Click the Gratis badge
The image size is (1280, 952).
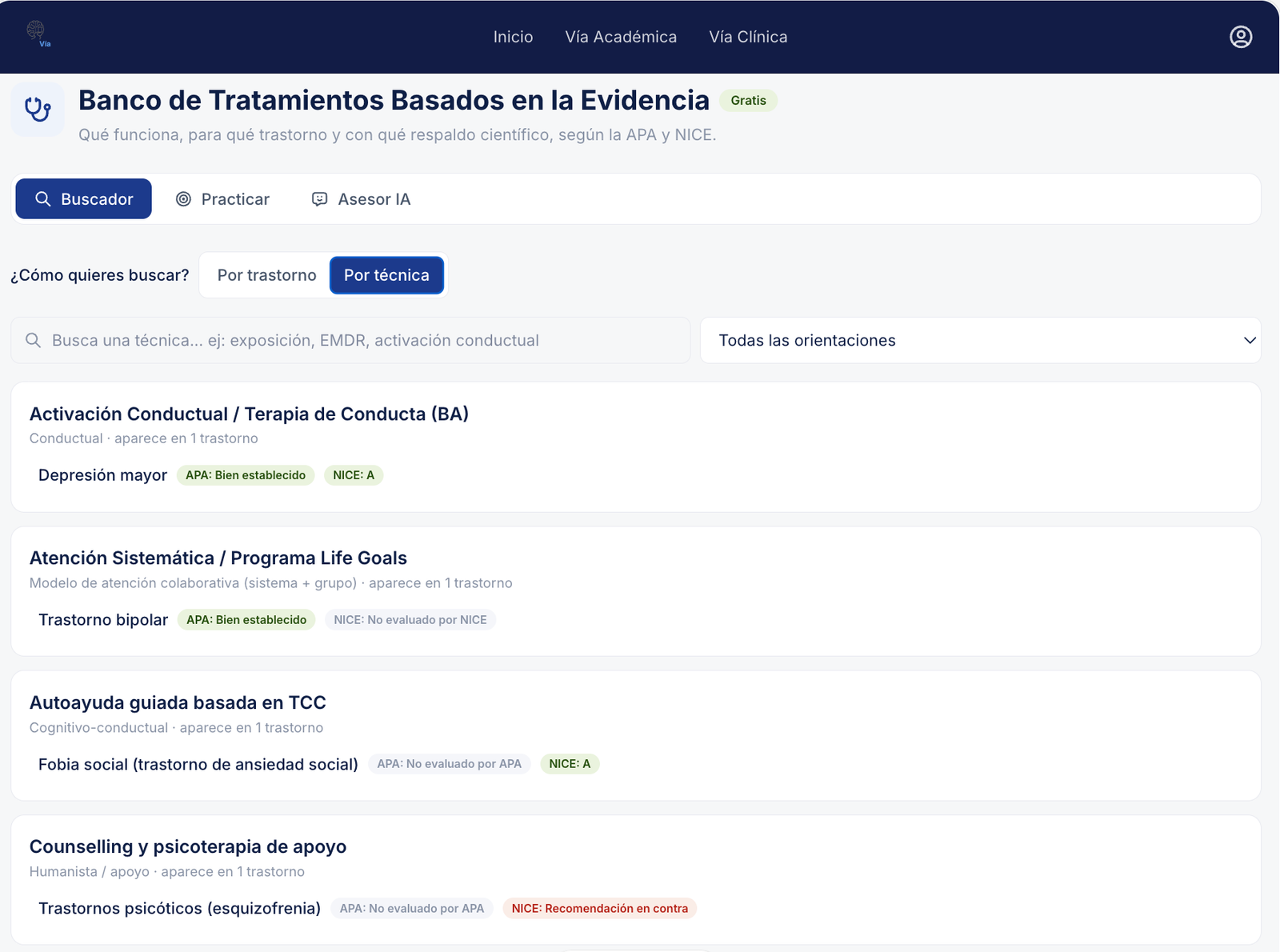(x=749, y=100)
